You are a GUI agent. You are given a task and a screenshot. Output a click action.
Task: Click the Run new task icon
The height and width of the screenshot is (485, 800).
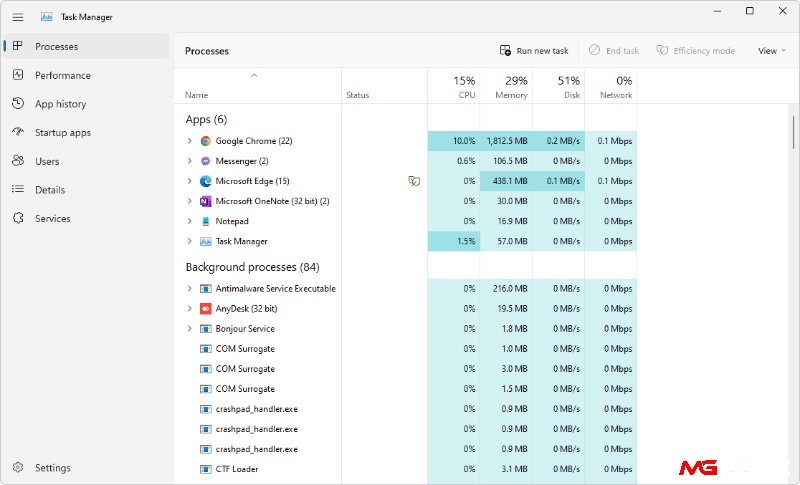pos(505,50)
